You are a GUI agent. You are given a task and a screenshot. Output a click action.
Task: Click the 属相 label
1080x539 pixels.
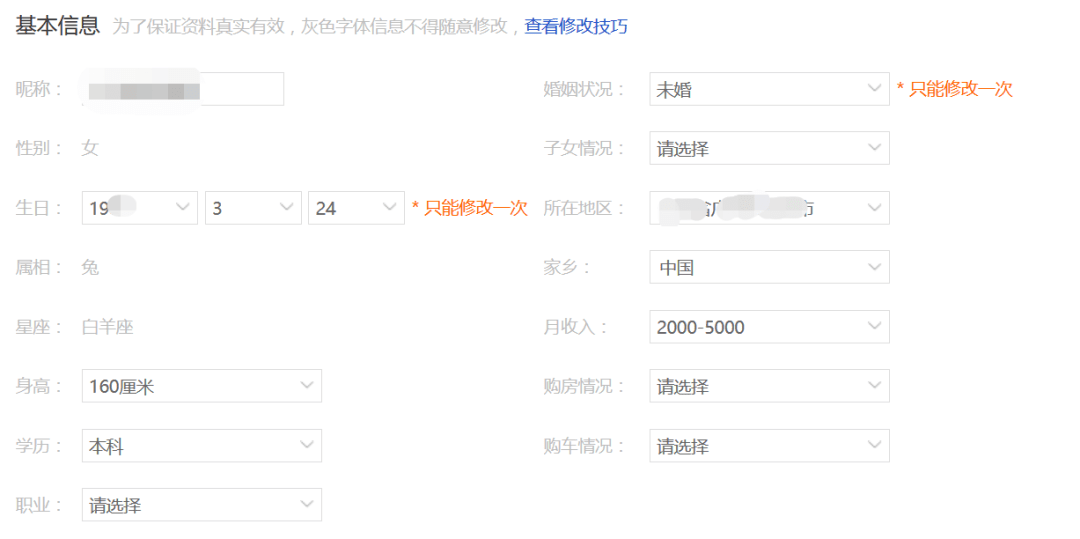(x=39, y=267)
